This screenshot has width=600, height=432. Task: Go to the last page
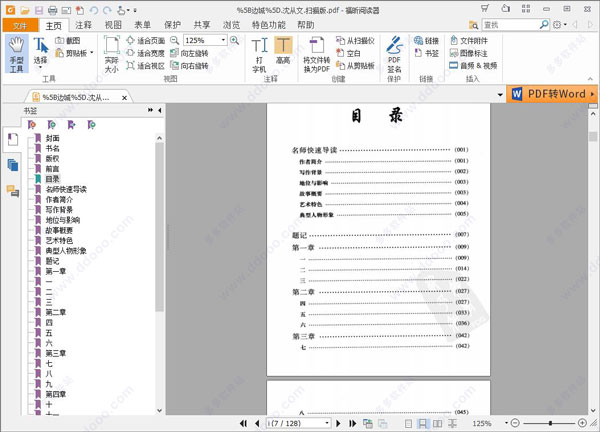click(352, 423)
